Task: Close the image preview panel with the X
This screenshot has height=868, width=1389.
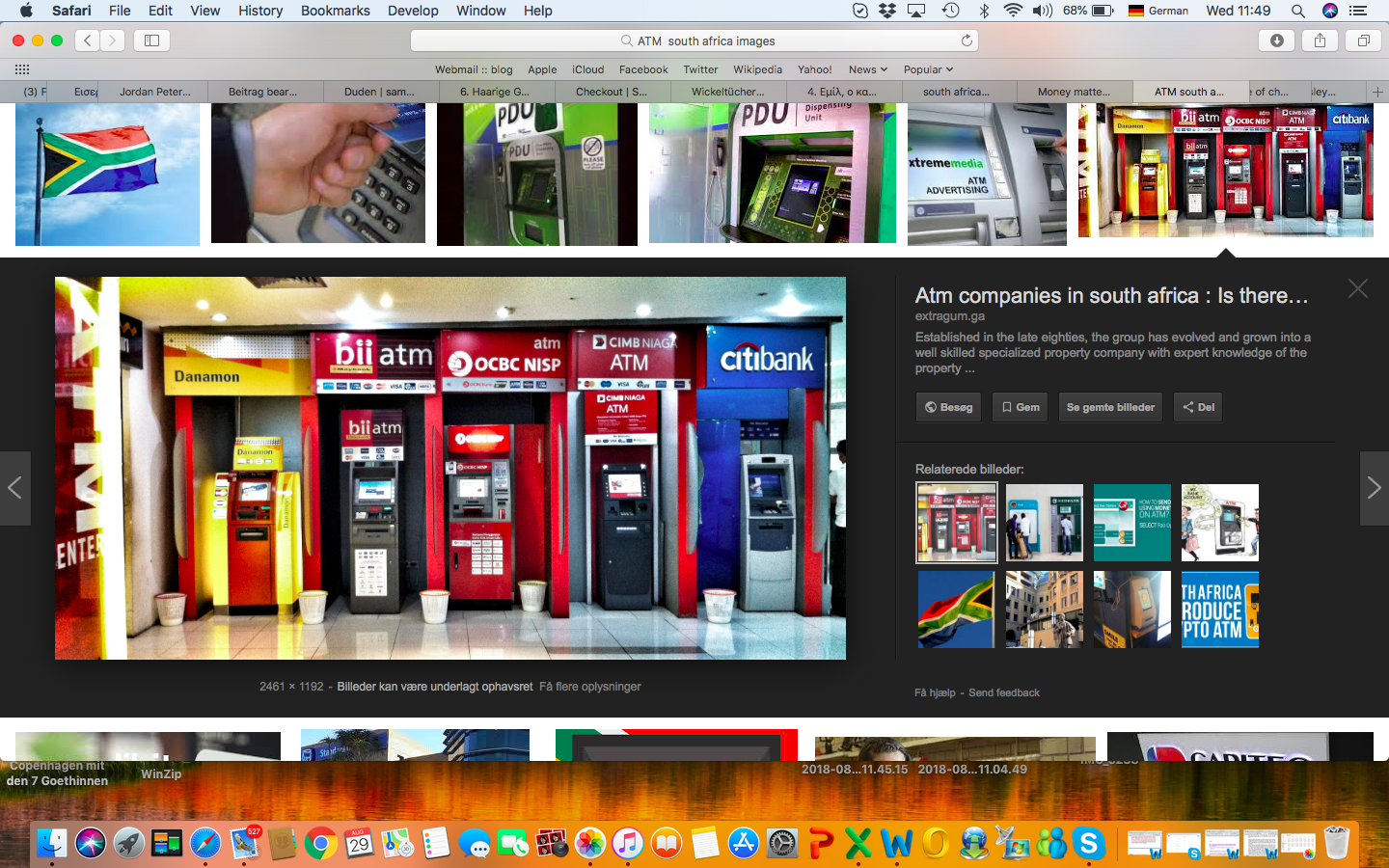Action: click(1358, 288)
